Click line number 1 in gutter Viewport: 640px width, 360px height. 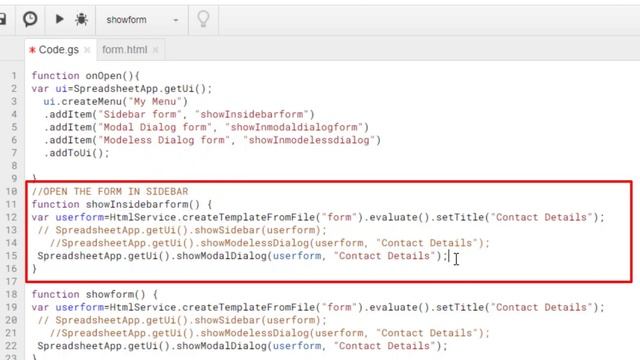(14, 76)
